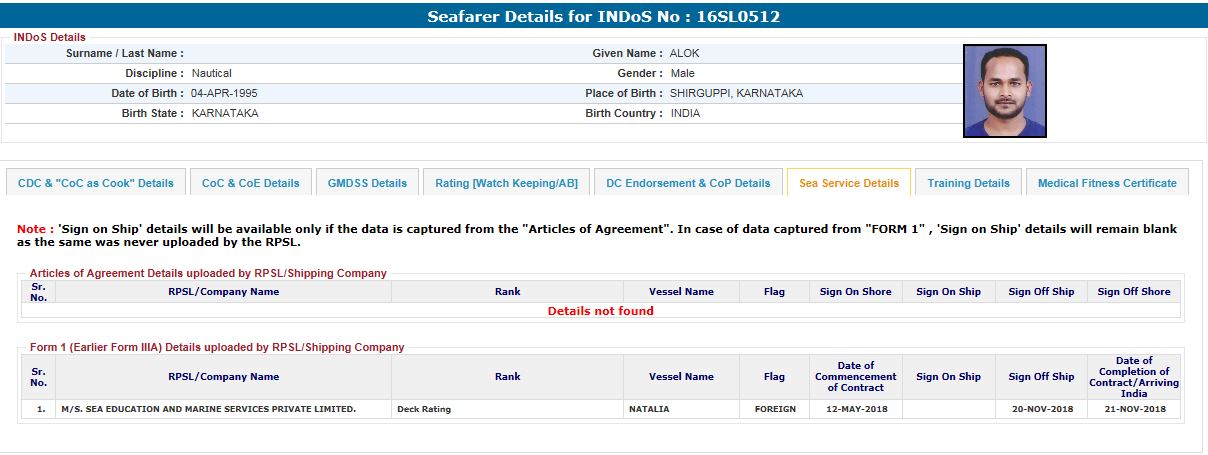This screenshot has width=1208, height=455.
Task: Select the NATALIA vessel name cell
Action: (649, 409)
